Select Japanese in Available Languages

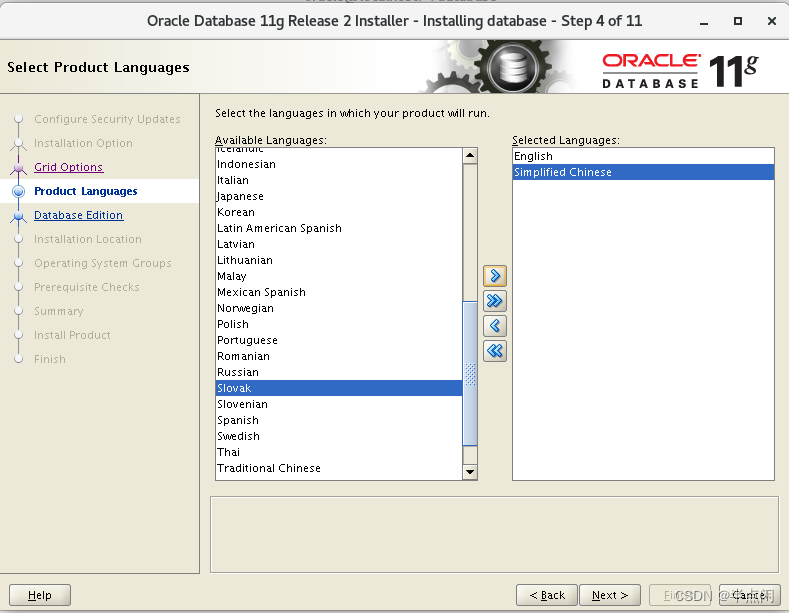(x=339, y=196)
